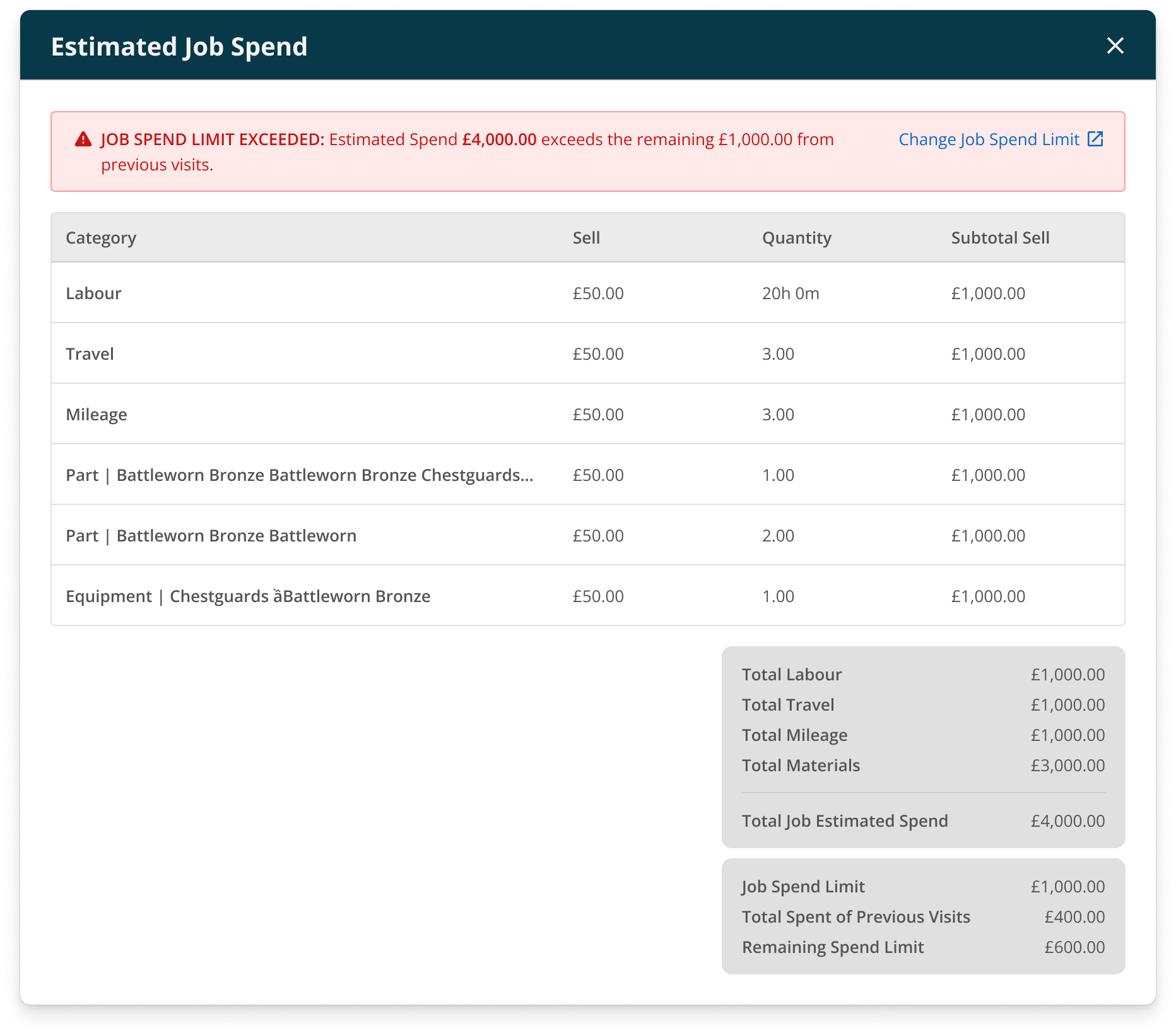Click the red warning triangle icon
Image resolution: width=1176 pixels, height=1035 pixels.
(83, 139)
